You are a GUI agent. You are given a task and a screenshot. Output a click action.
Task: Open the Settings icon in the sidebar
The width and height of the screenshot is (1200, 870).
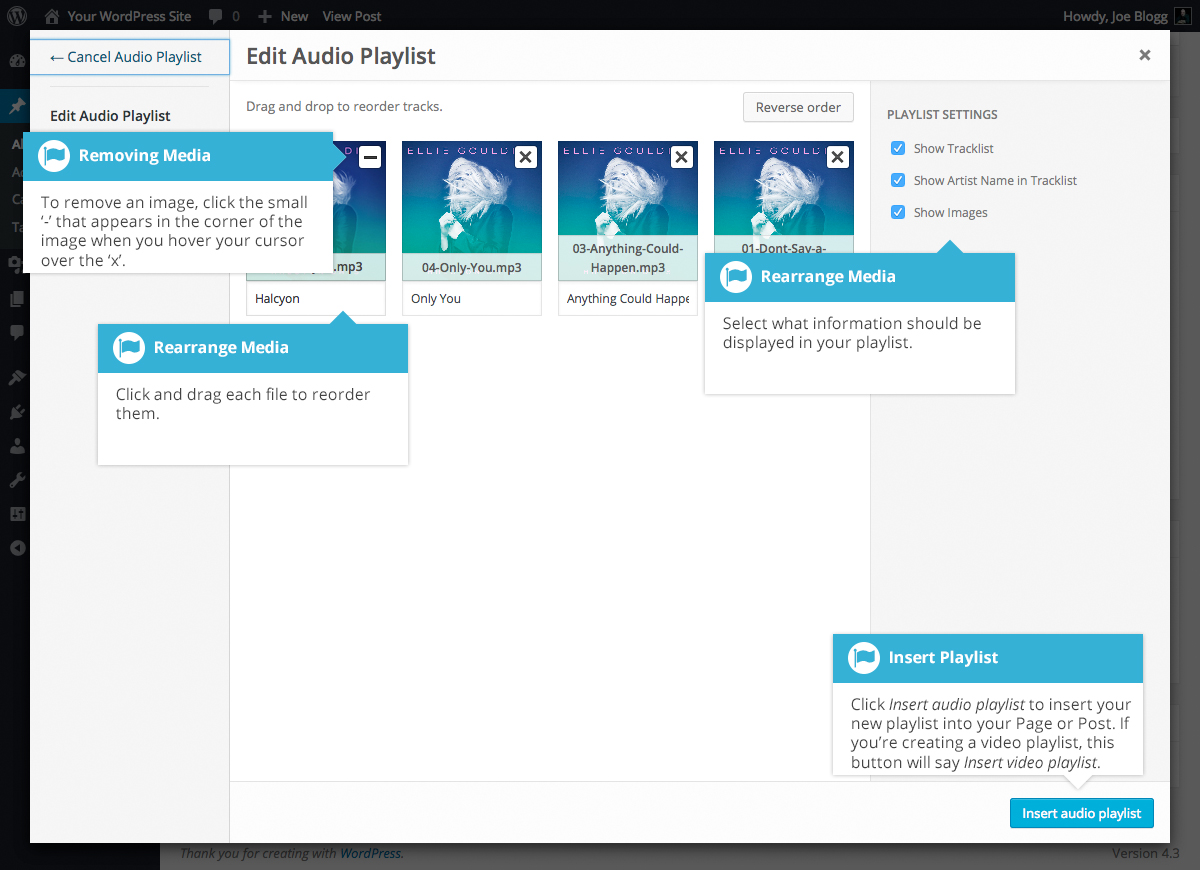pyautogui.click(x=17, y=514)
